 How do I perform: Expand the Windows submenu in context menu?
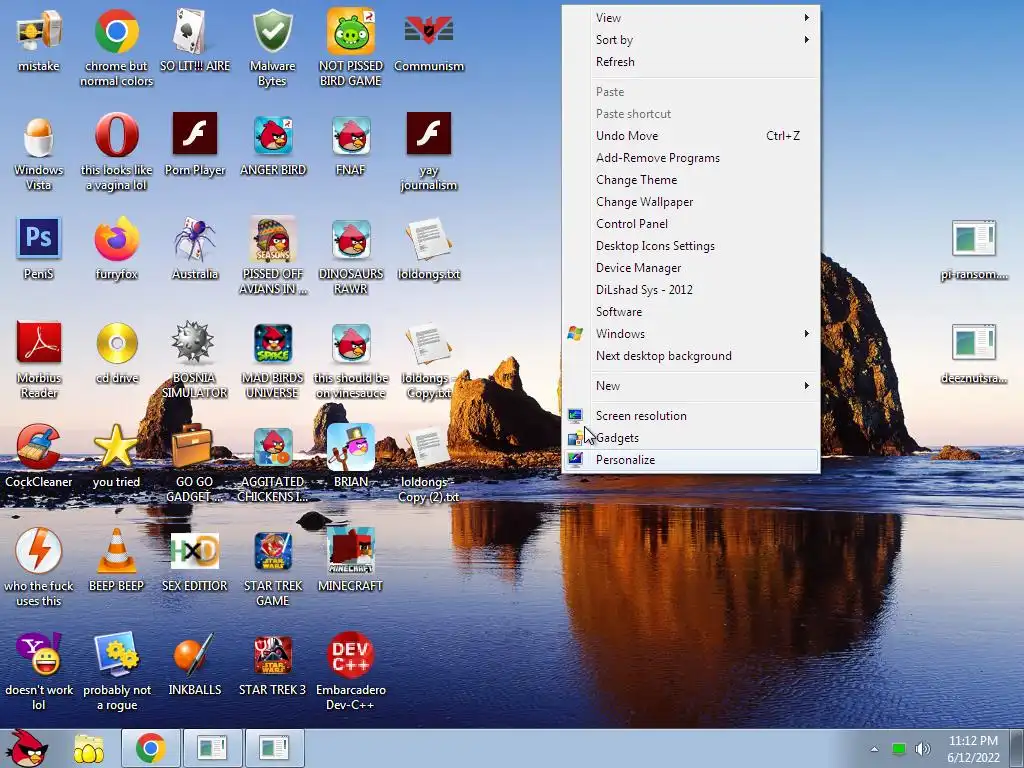(691, 334)
